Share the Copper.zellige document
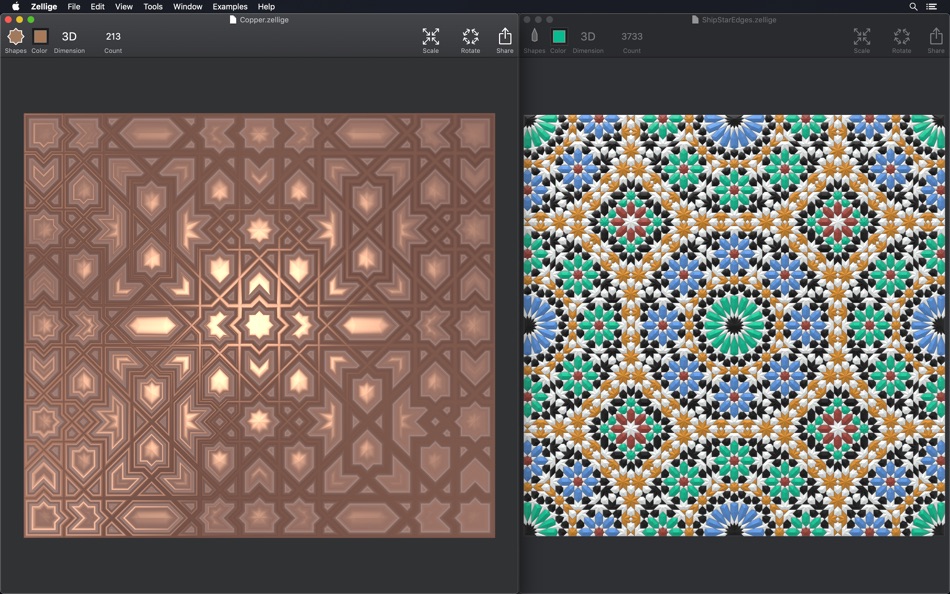Screen dimensions: 950x594 (505, 37)
